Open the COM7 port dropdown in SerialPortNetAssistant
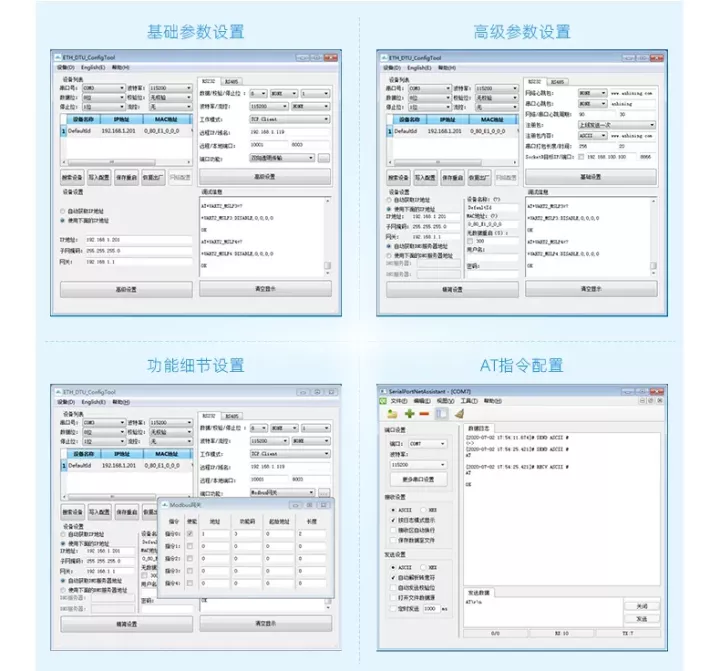Viewport: 720px width, 671px height. tap(427, 444)
